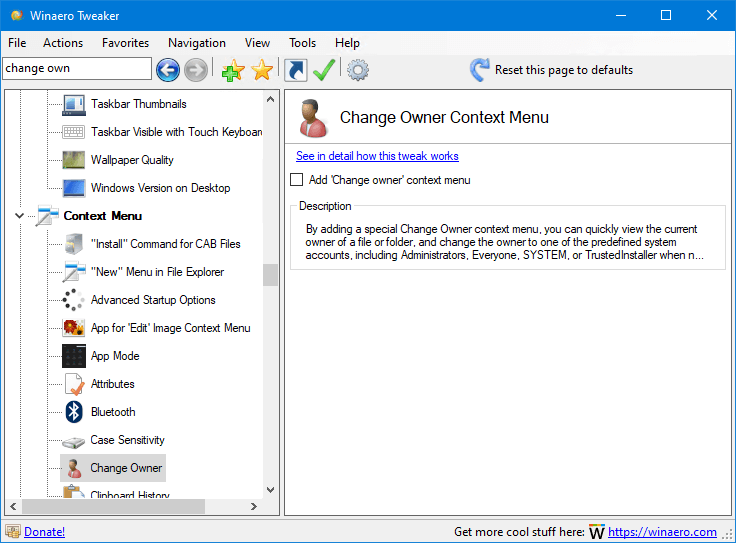
Task: Open the Help menu
Action: pyautogui.click(x=347, y=43)
